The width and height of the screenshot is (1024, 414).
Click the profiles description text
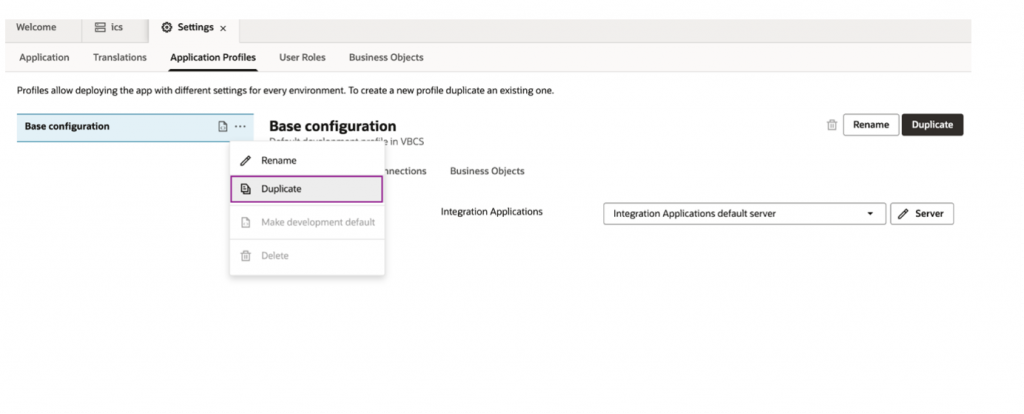coord(285,91)
